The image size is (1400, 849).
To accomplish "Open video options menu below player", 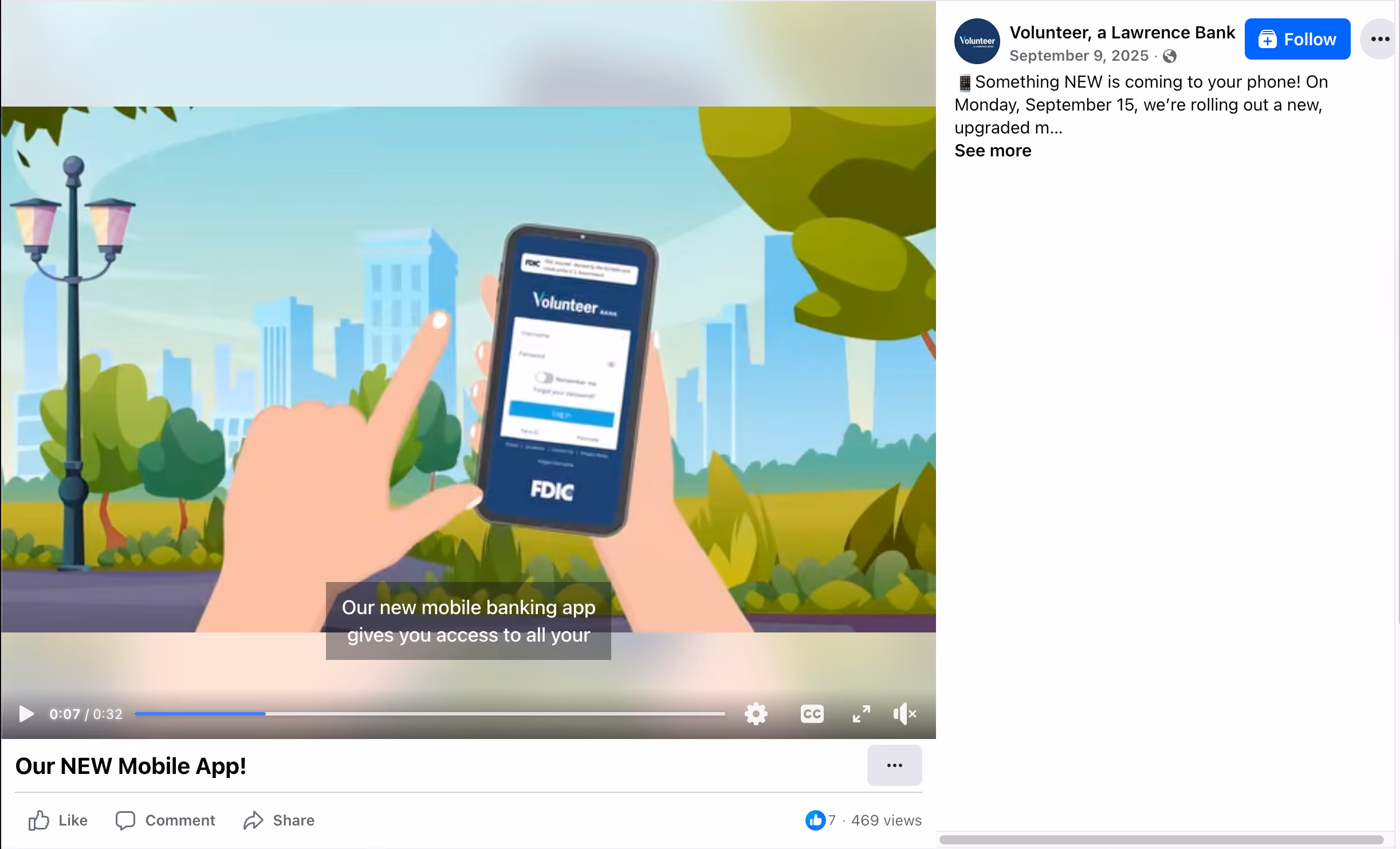I will (894, 765).
